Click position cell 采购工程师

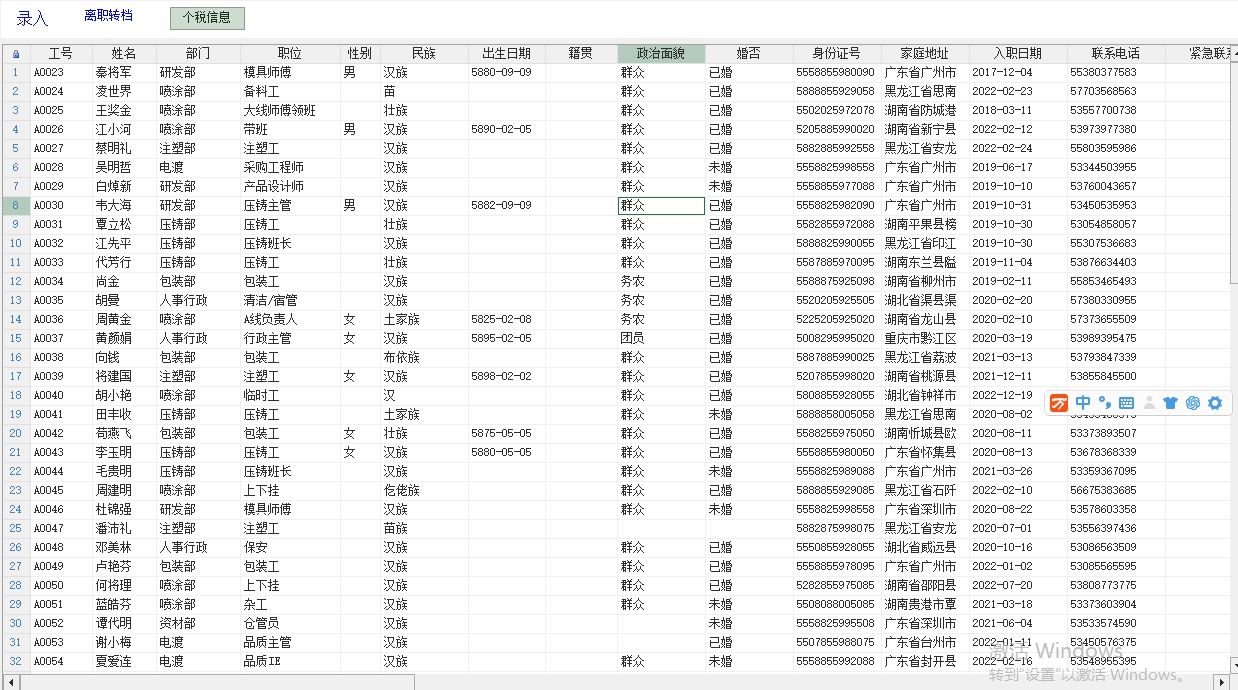click(290, 168)
